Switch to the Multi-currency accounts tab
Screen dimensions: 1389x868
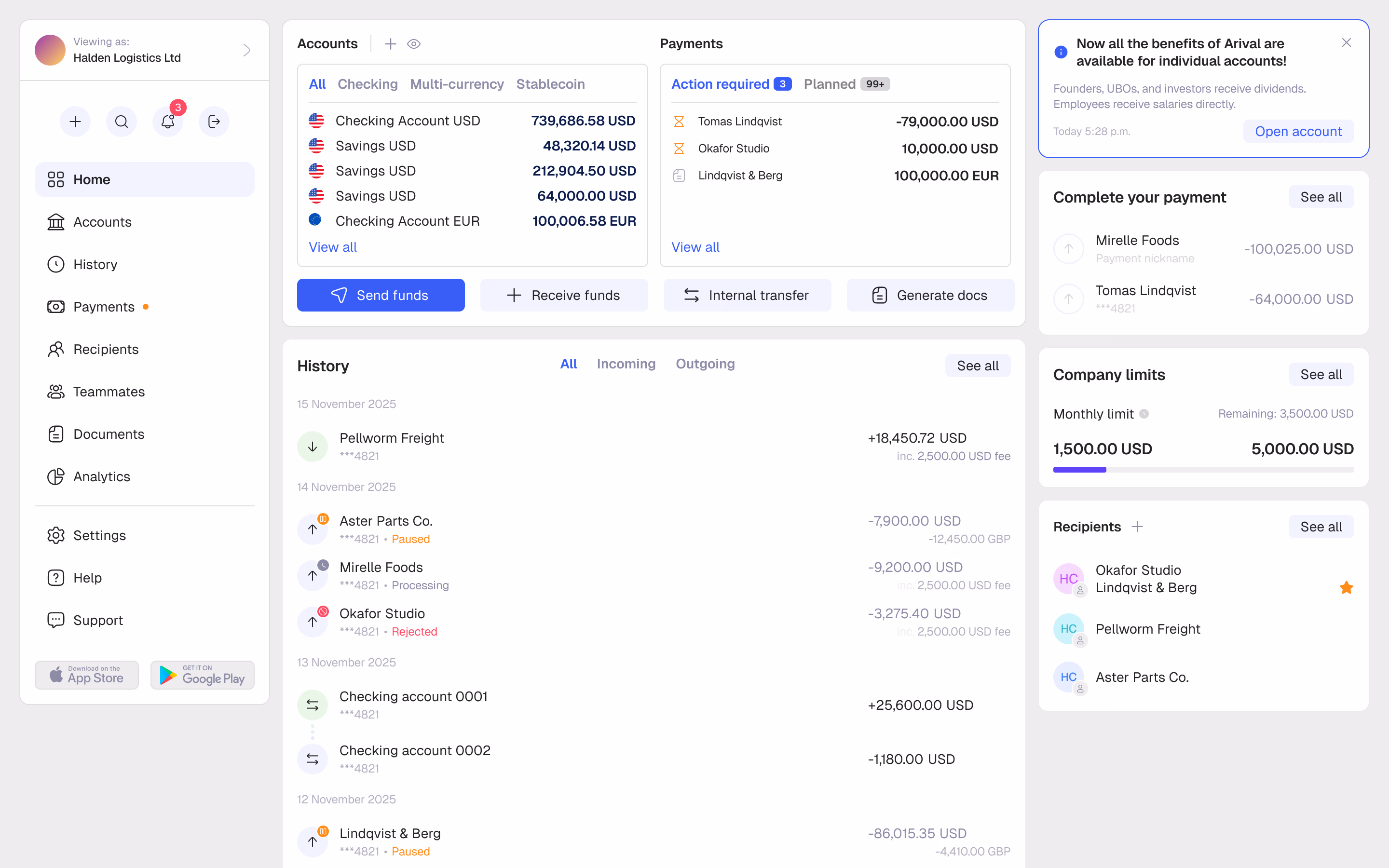click(457, 84)
